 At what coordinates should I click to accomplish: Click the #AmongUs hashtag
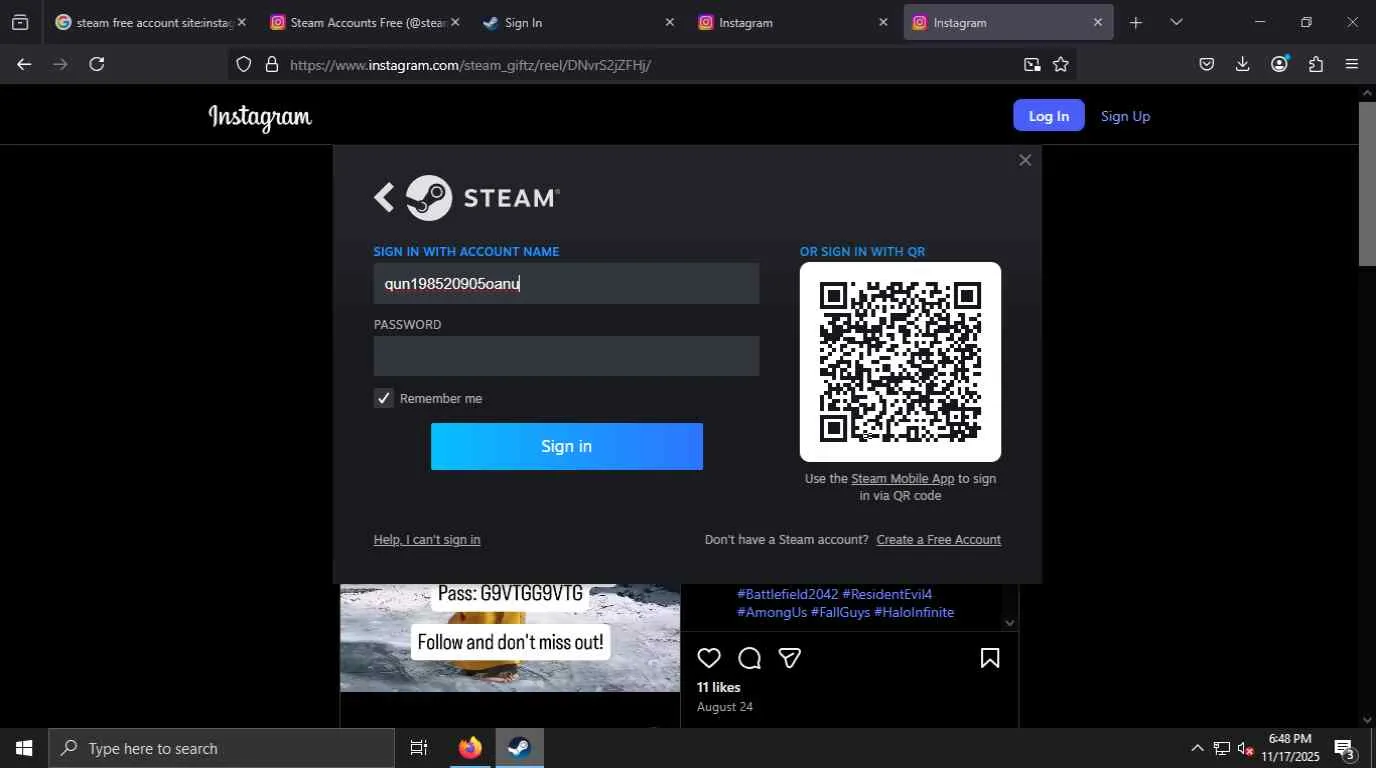click(772, 612)
